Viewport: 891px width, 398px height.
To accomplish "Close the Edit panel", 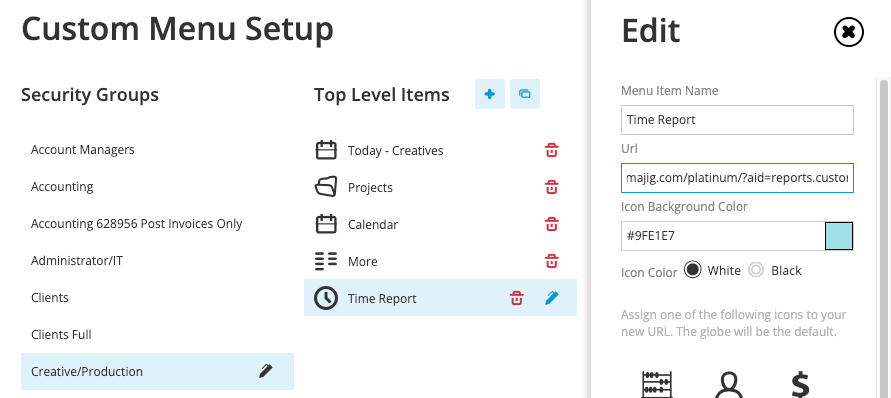I will pos(848,32).
